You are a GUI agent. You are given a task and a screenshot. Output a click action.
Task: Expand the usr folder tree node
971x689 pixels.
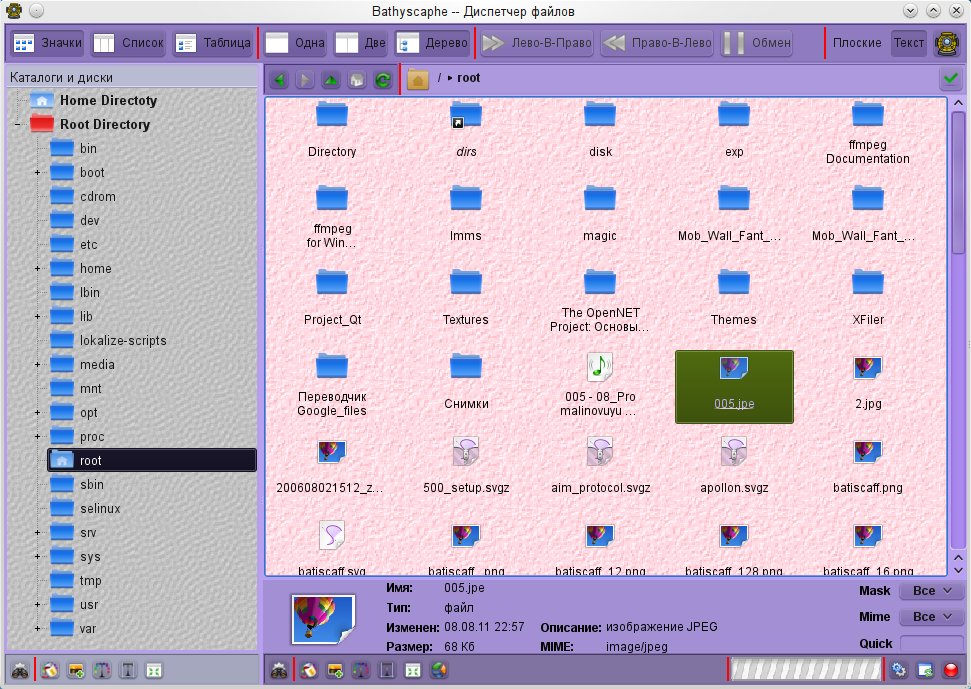coord(38,605)
